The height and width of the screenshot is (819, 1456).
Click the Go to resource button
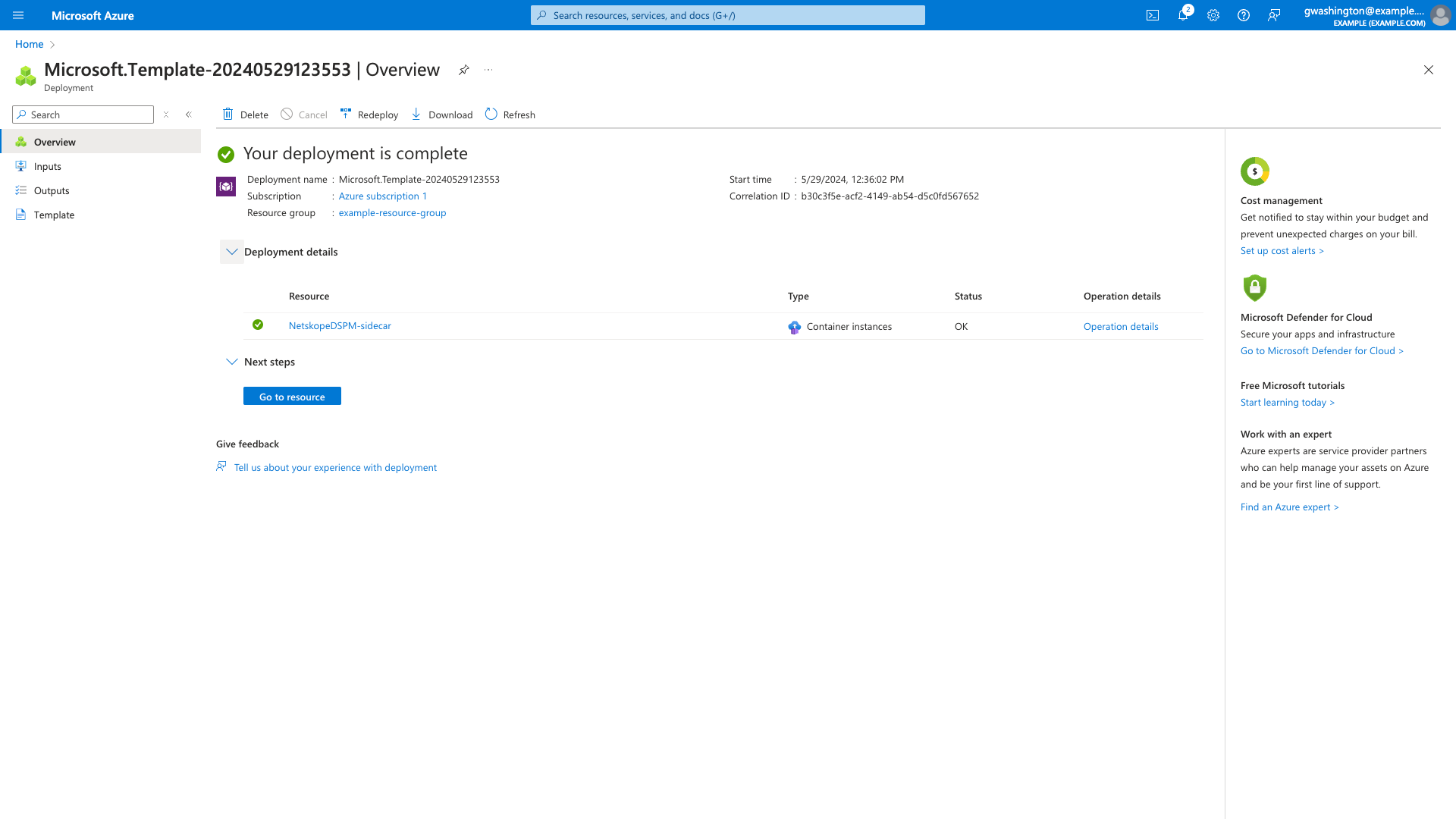292,397
